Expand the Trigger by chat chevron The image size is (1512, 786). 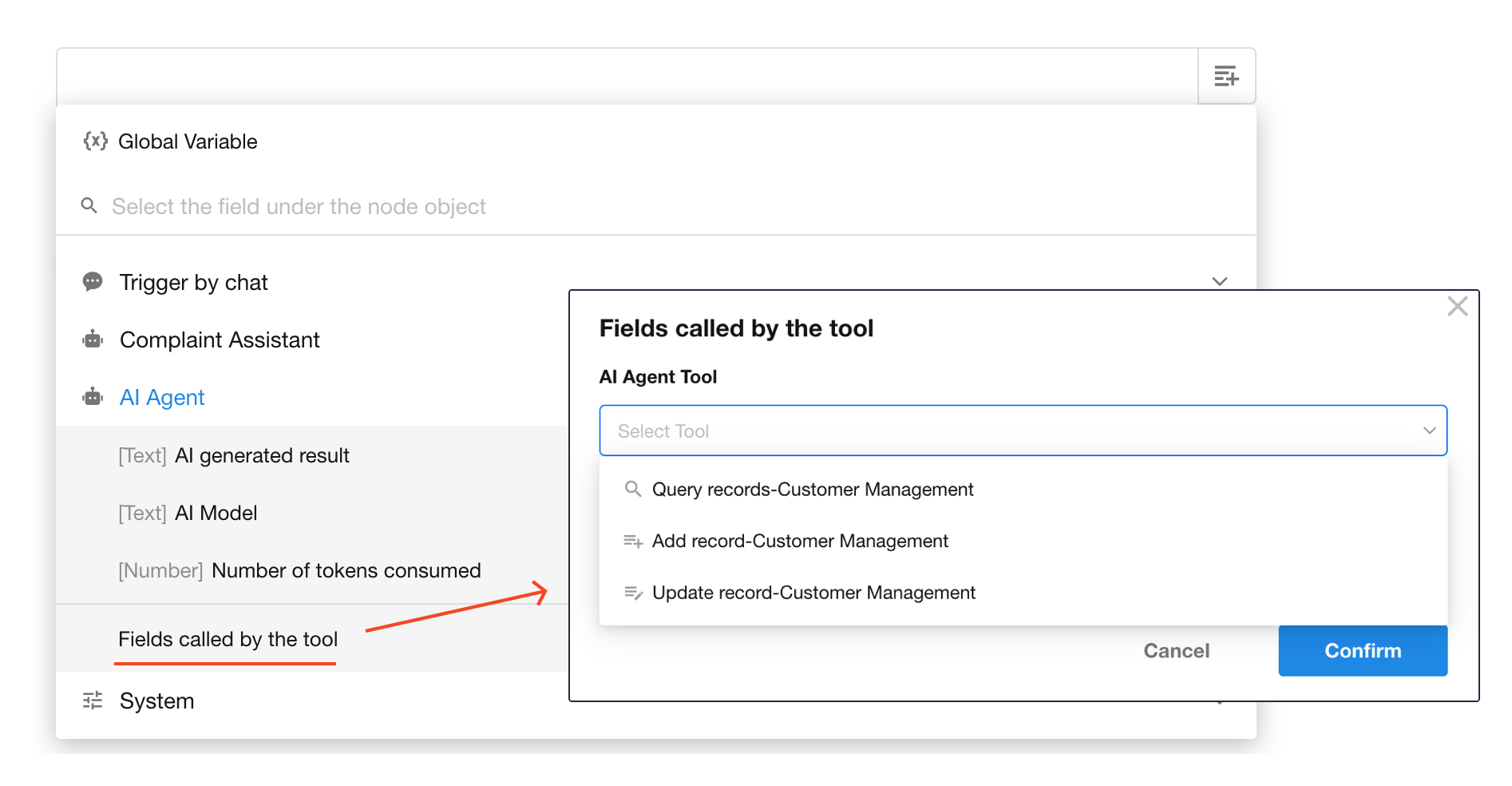tap(1219, 281)
